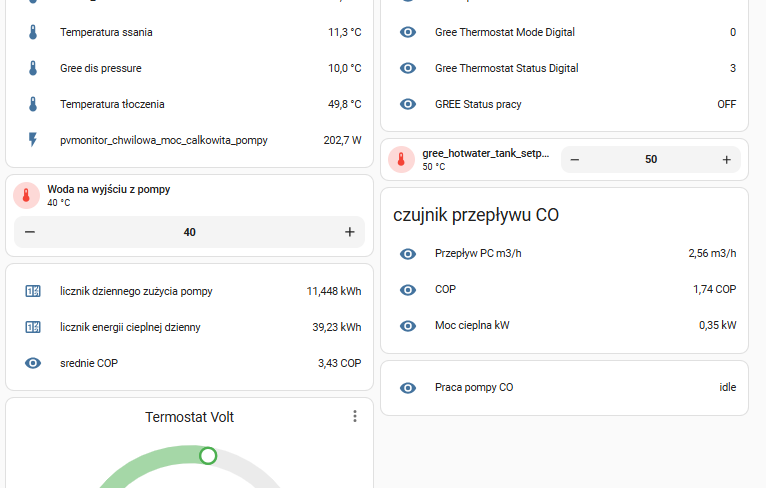Click counter icon for licznik energii cieplnej dzienny
Screen dimensions: 766x488
[33, 327]
